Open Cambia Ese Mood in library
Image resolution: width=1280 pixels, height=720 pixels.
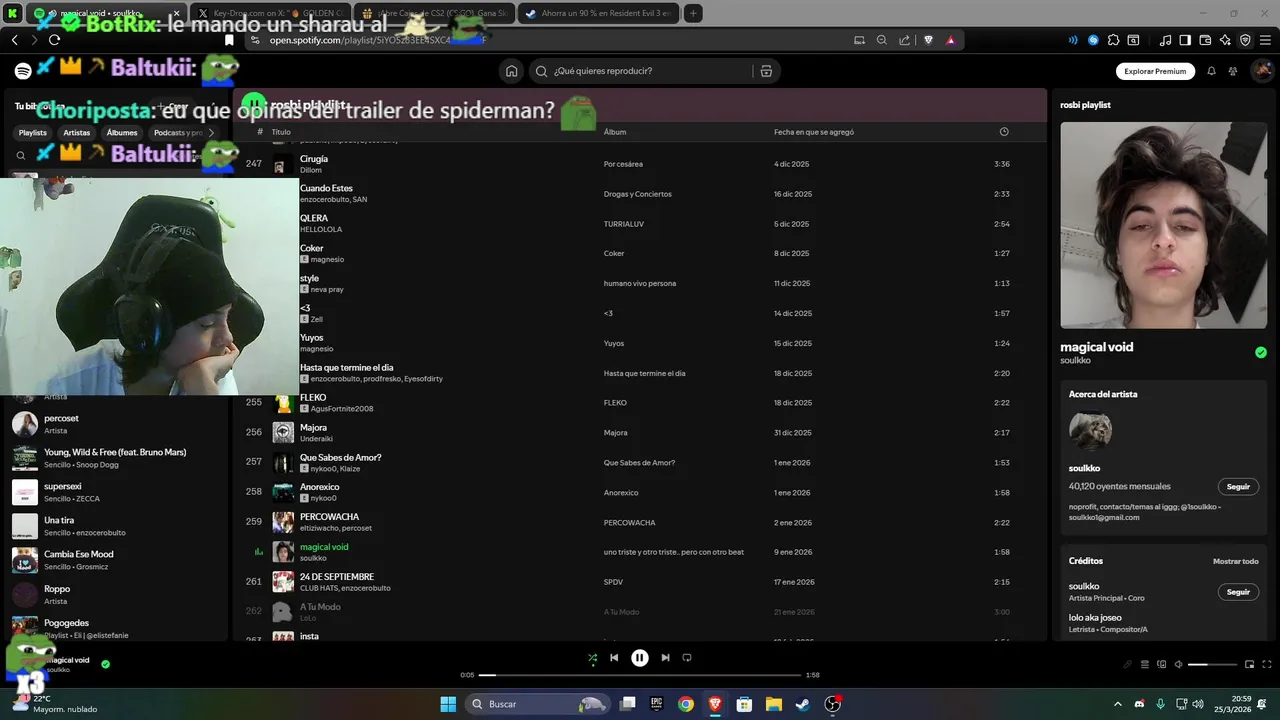[x=117, y=560]
